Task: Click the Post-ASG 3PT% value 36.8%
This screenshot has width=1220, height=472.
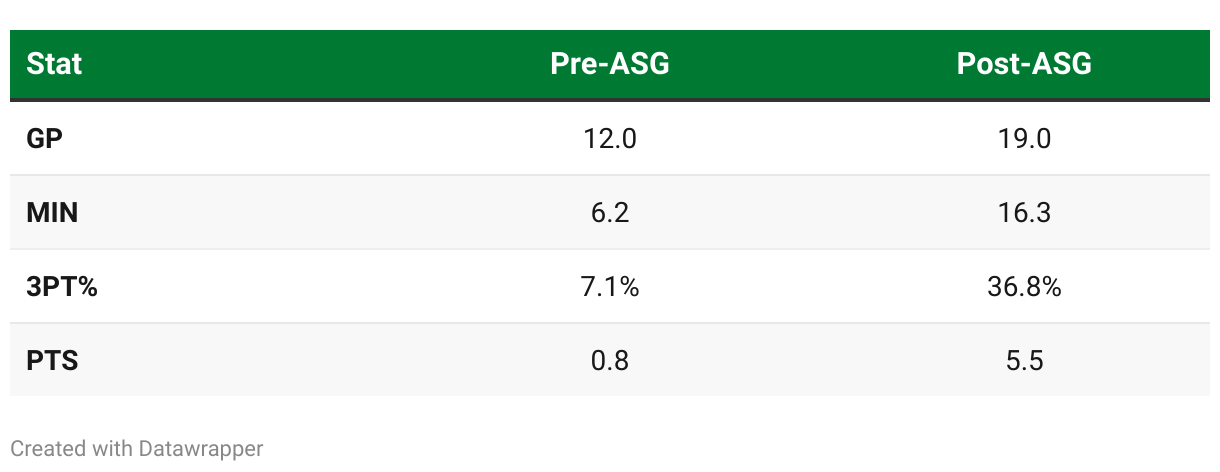Action: tap(1023, 287)
